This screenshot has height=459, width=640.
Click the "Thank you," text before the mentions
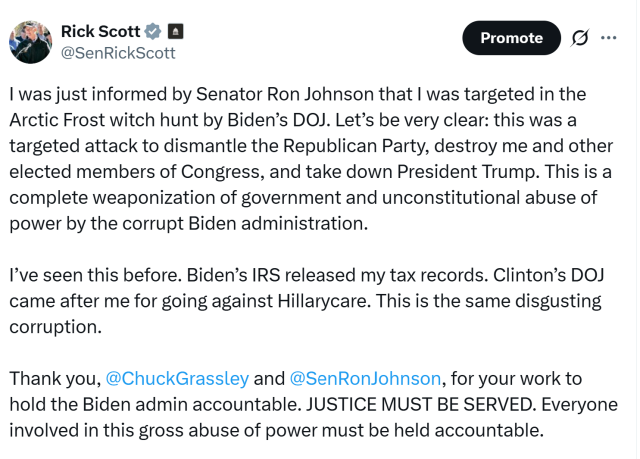tap(54, 379)
